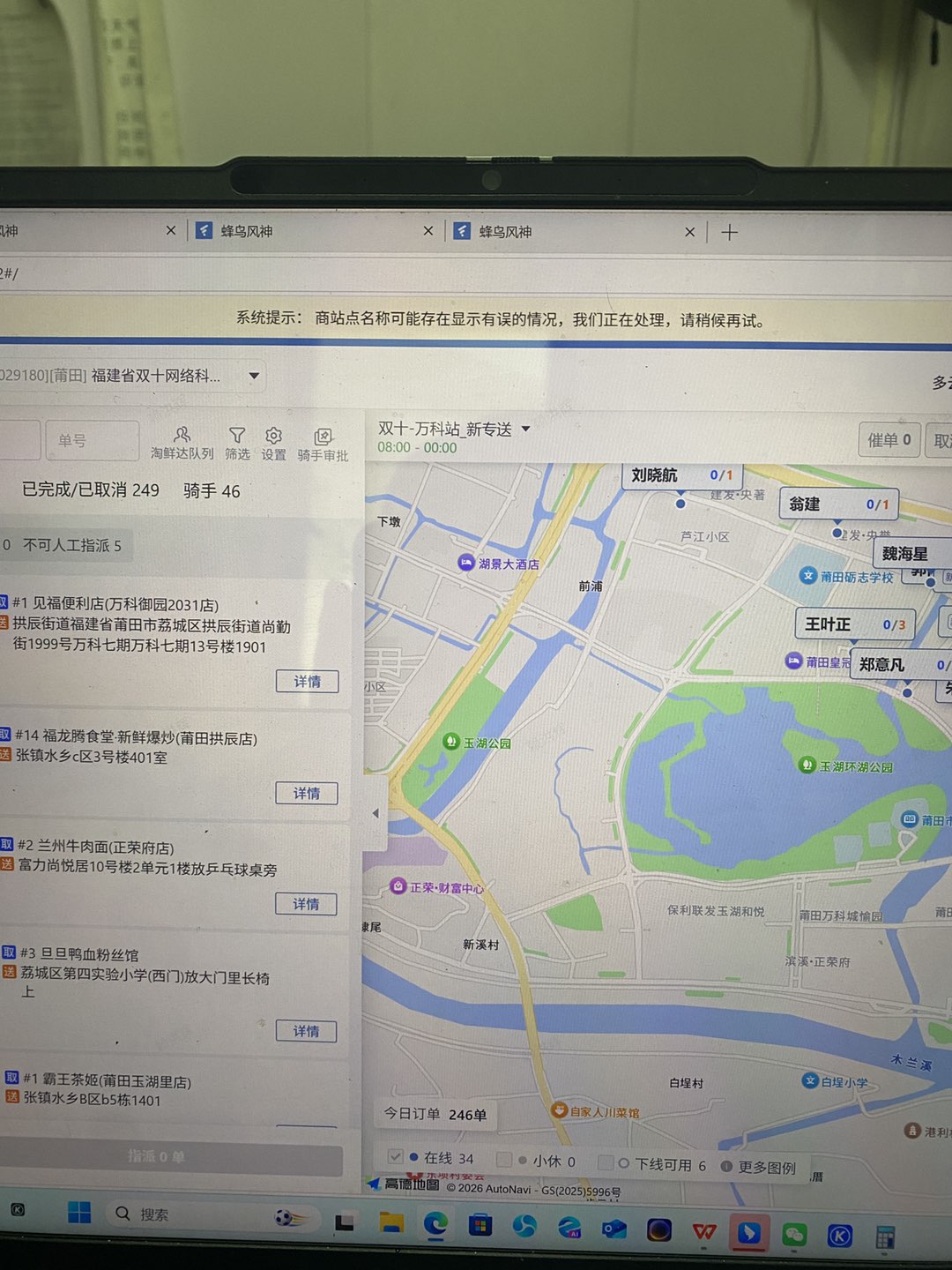Open Microsoft Edge from taskbar

[435, 1224]
